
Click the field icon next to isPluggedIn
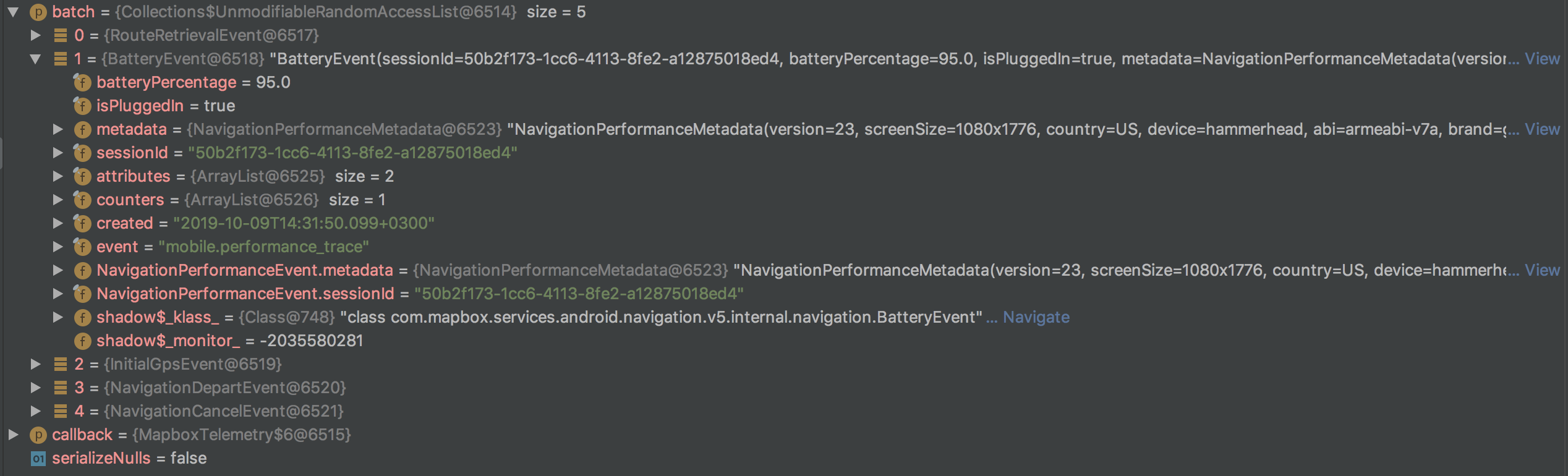coord(82,106)
